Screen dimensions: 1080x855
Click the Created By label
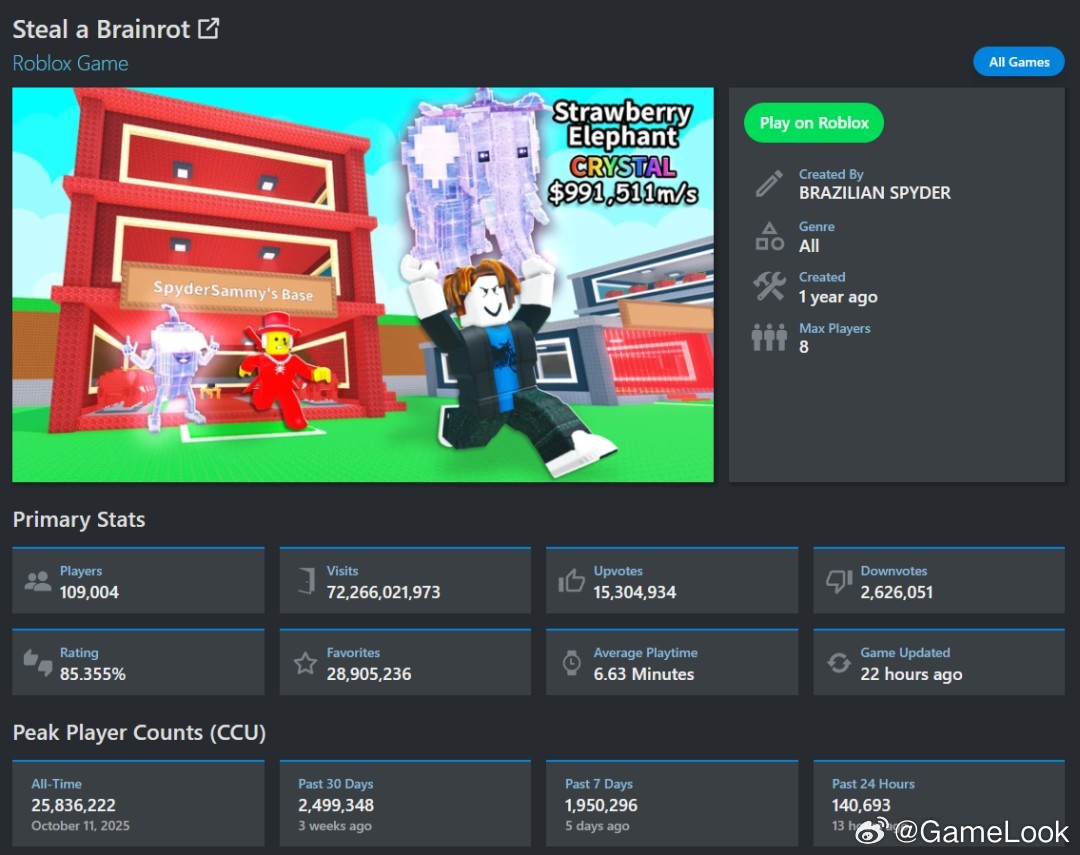coord(830,174)
